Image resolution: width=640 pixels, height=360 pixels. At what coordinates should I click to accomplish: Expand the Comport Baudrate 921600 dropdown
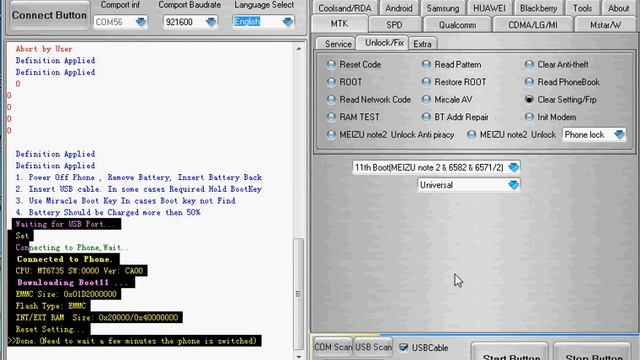pos(211,22)
